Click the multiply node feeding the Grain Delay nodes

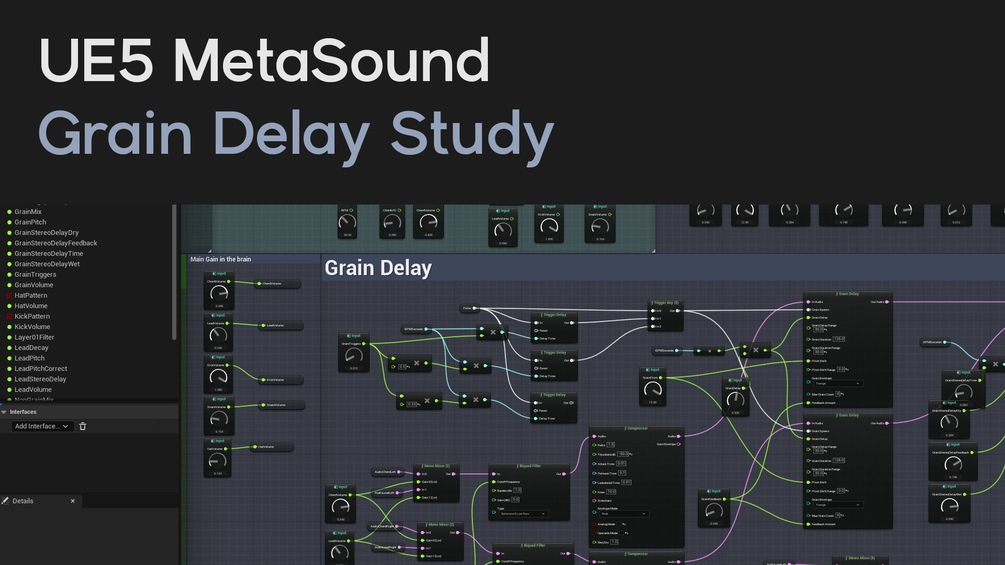756,350
